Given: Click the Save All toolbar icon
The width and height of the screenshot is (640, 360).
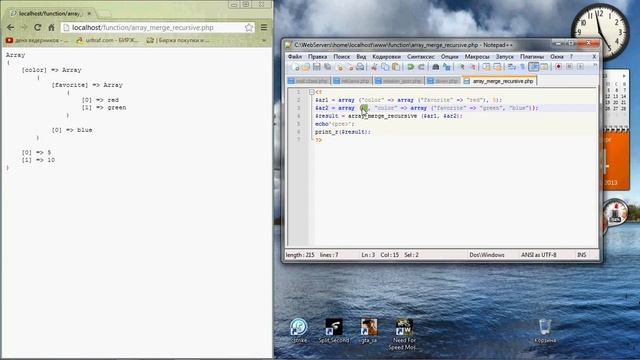Looking at the screenshot, I should [x=327, y=67].
